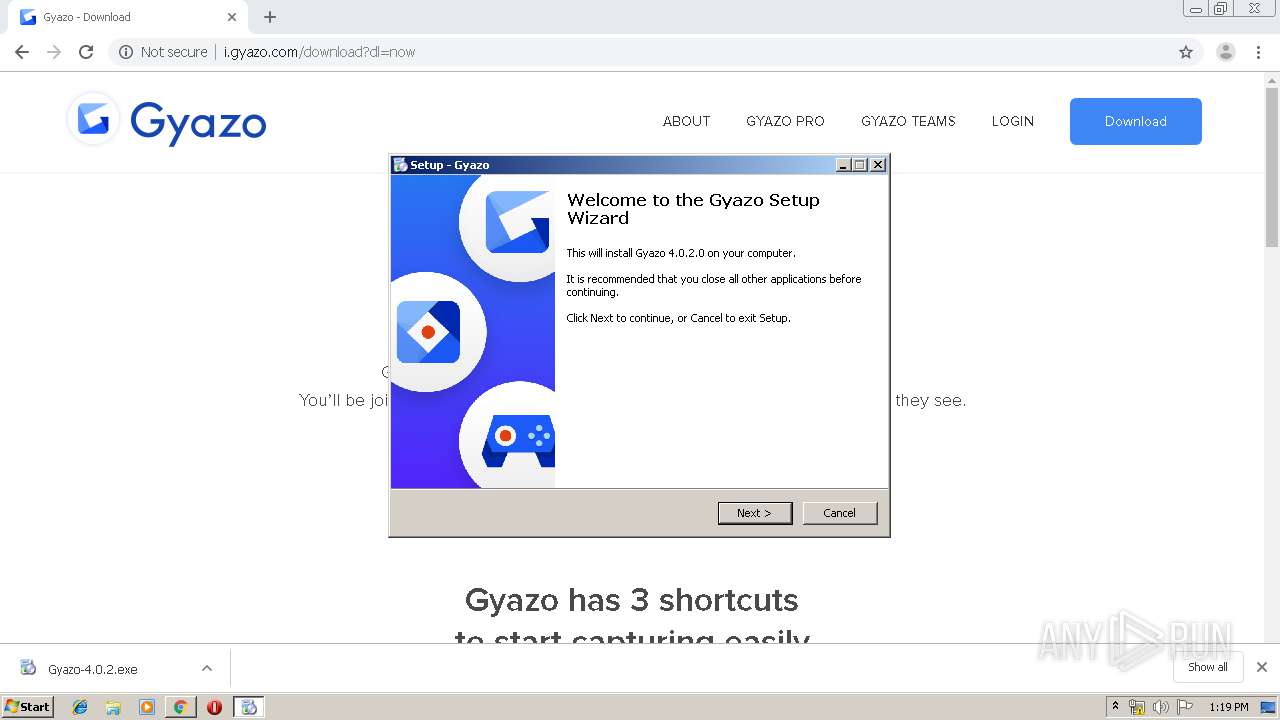Open Action Center flag icon
The image size is (1280, 720).
point(1185,707)
